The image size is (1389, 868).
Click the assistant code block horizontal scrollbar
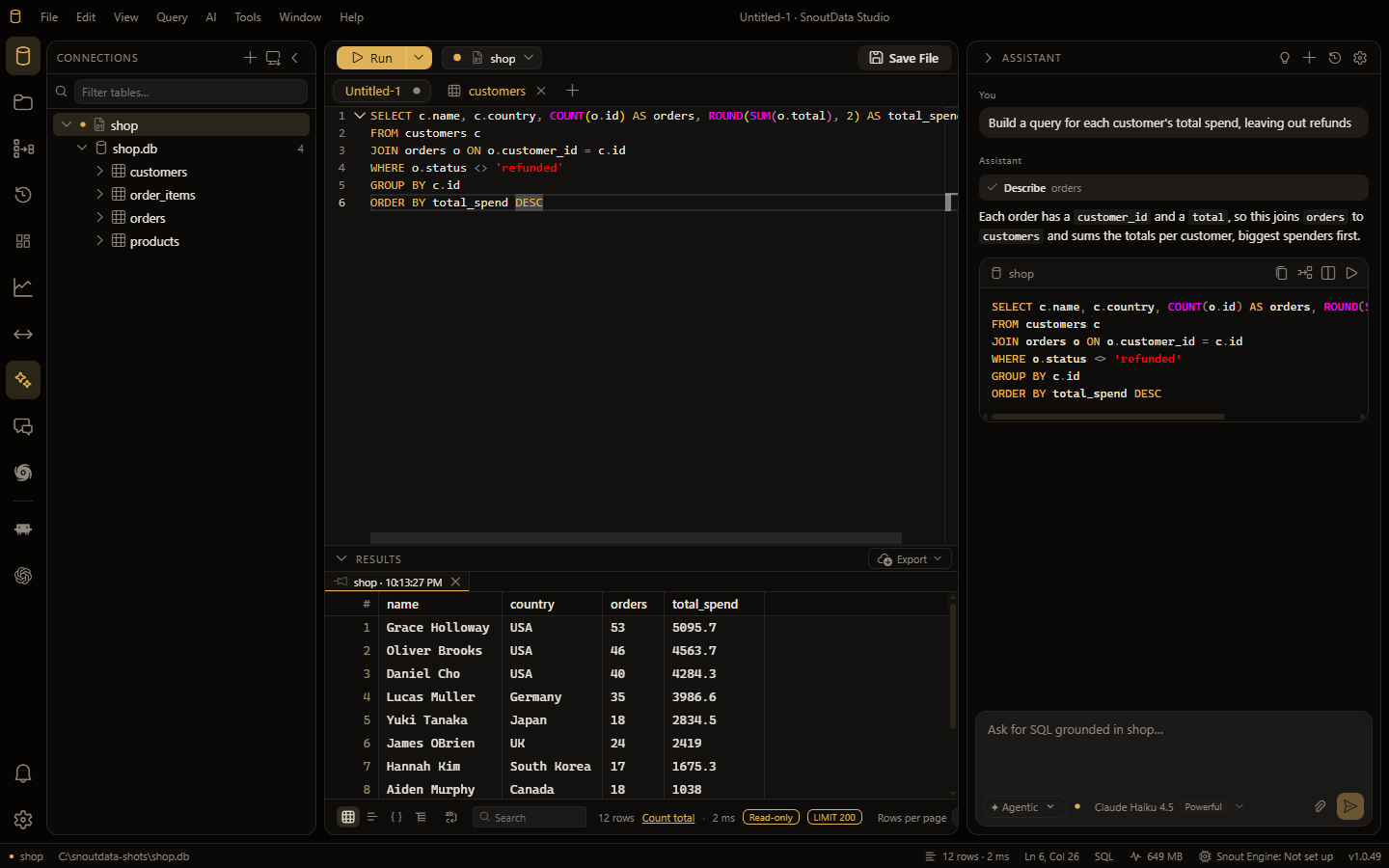pyautogui.click(x=1107, y=417)
